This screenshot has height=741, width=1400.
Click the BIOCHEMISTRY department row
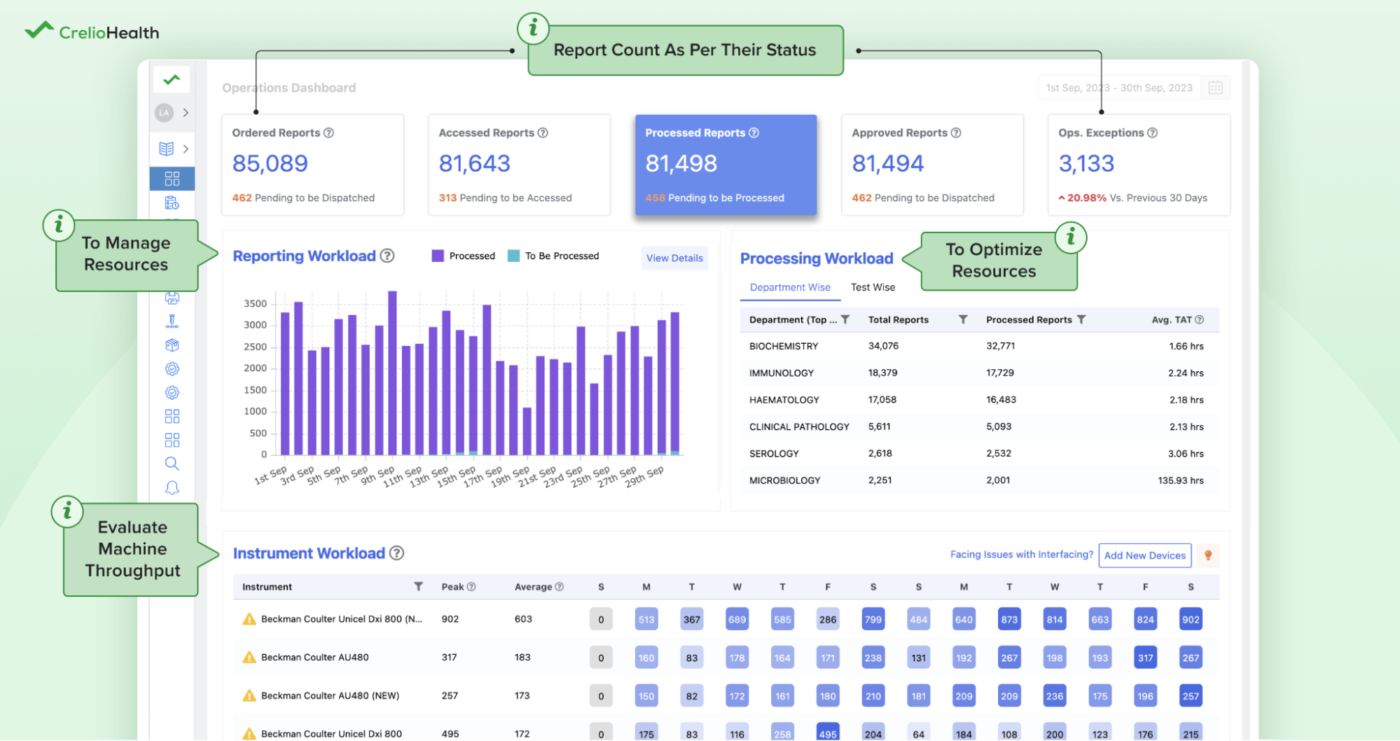click(979, 346)
